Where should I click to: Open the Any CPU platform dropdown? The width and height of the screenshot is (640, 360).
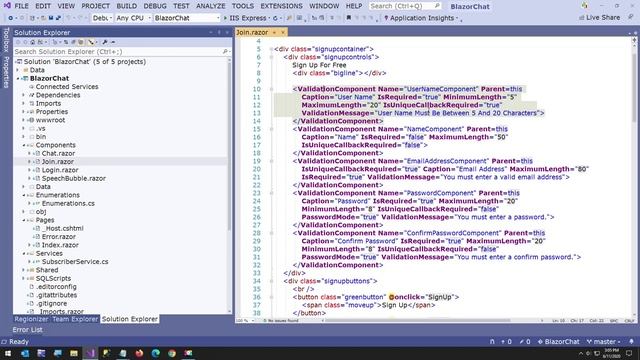(x=133, y=18)
